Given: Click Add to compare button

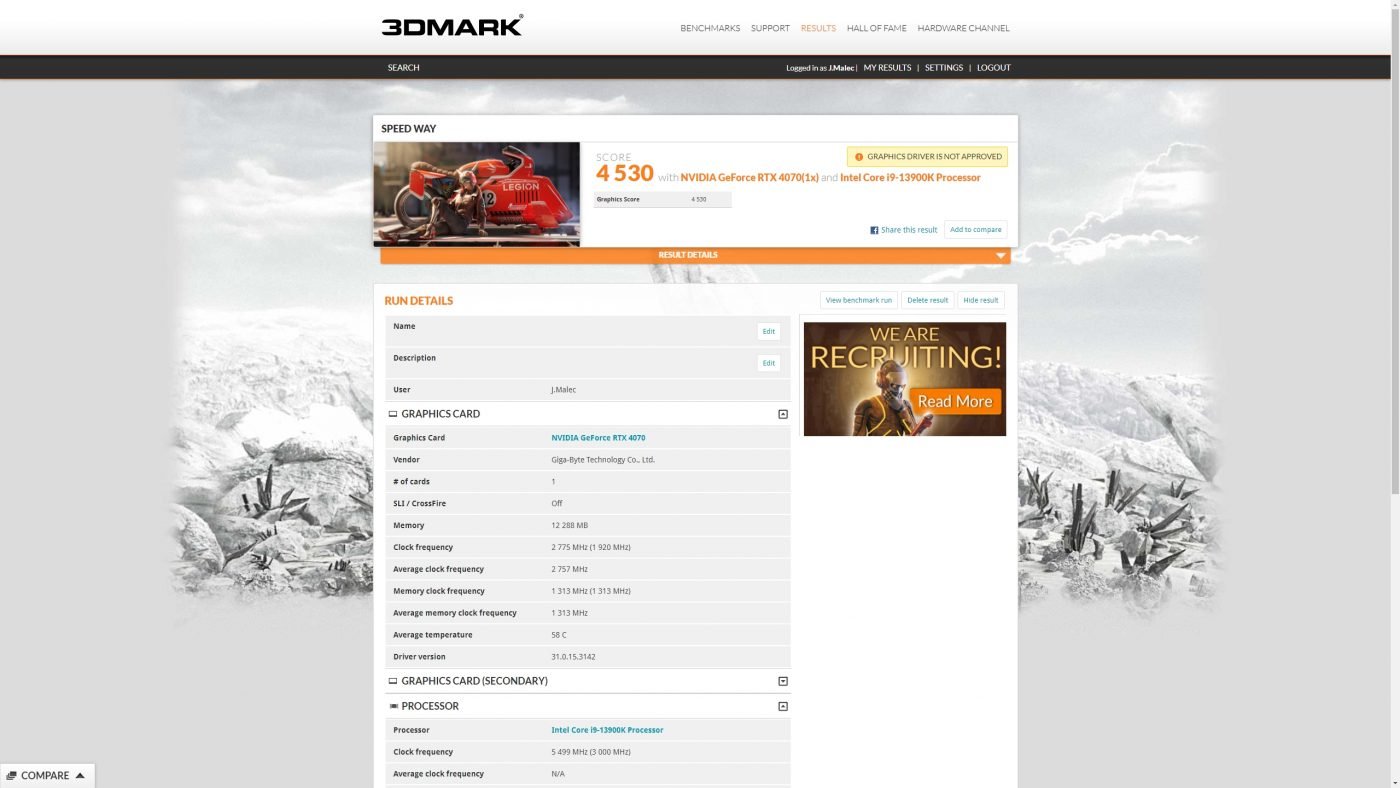Looking at the screenshot, I should 975,230.
